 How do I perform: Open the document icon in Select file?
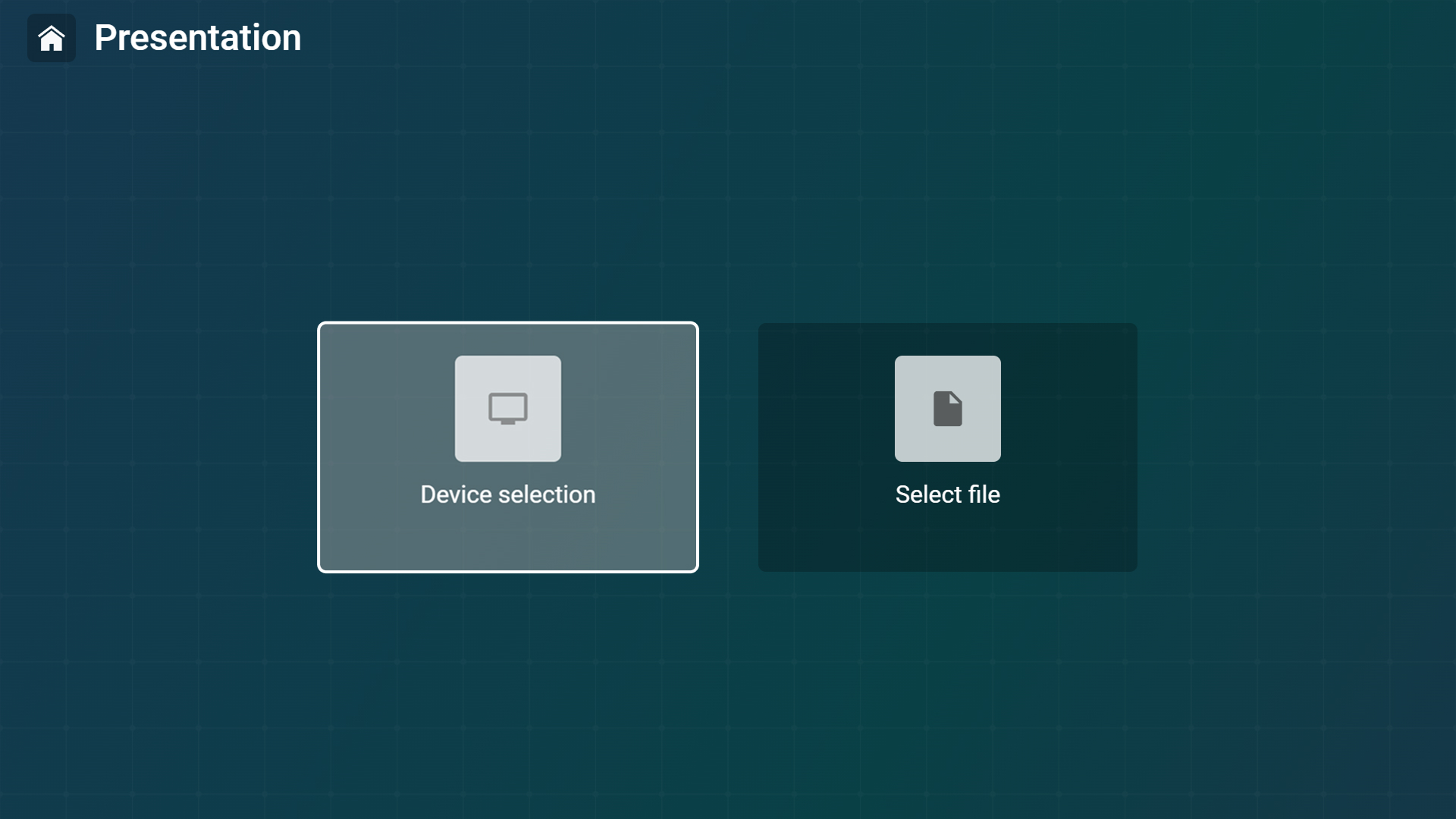click(948, 409)
